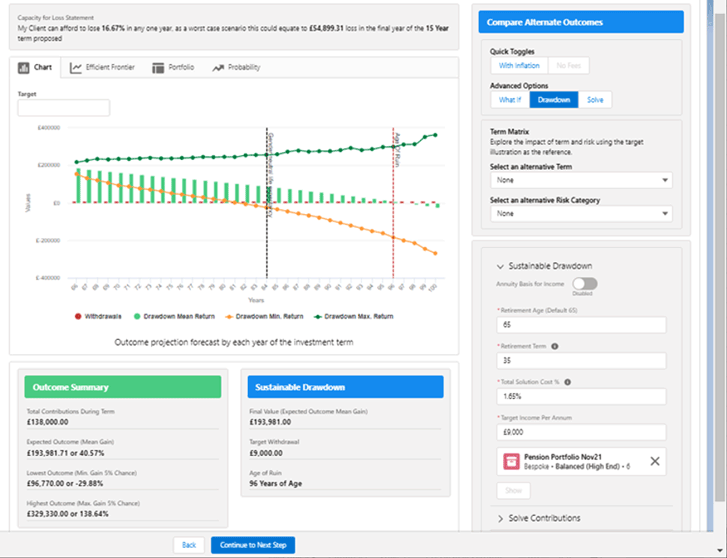727x558 pixels.
Task: Edit the Retirement Term field
Action: [x=581, y=360]
